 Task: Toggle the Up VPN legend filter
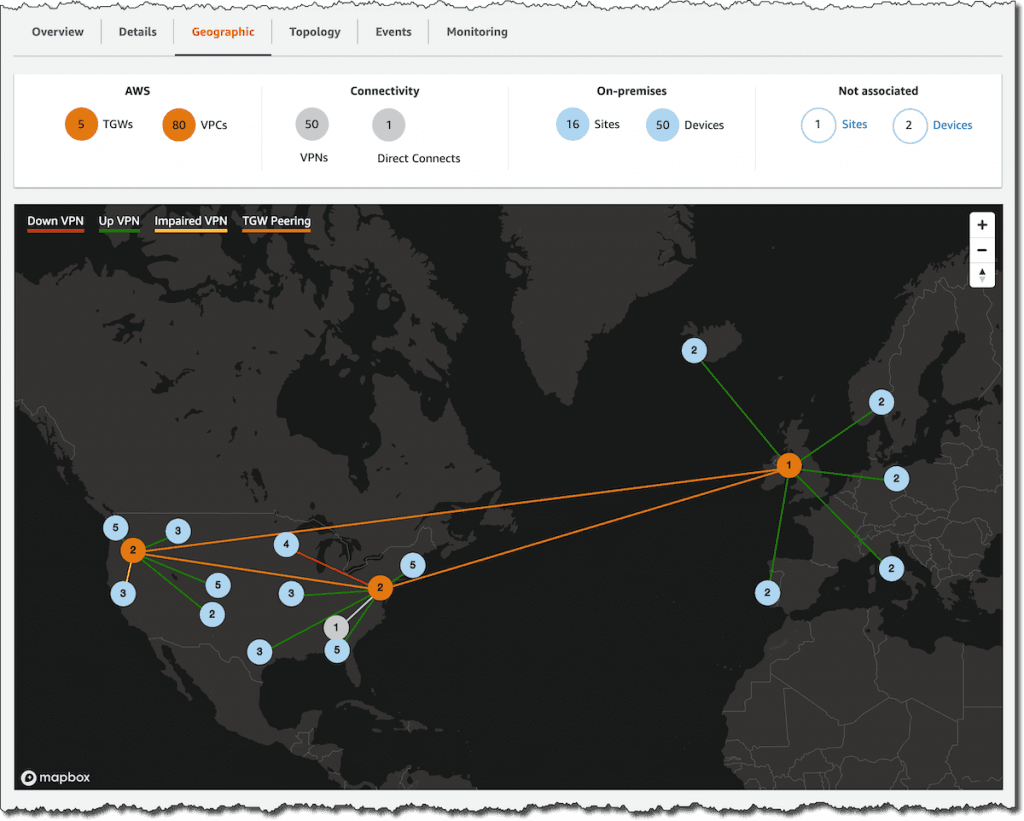click(119, 221)
